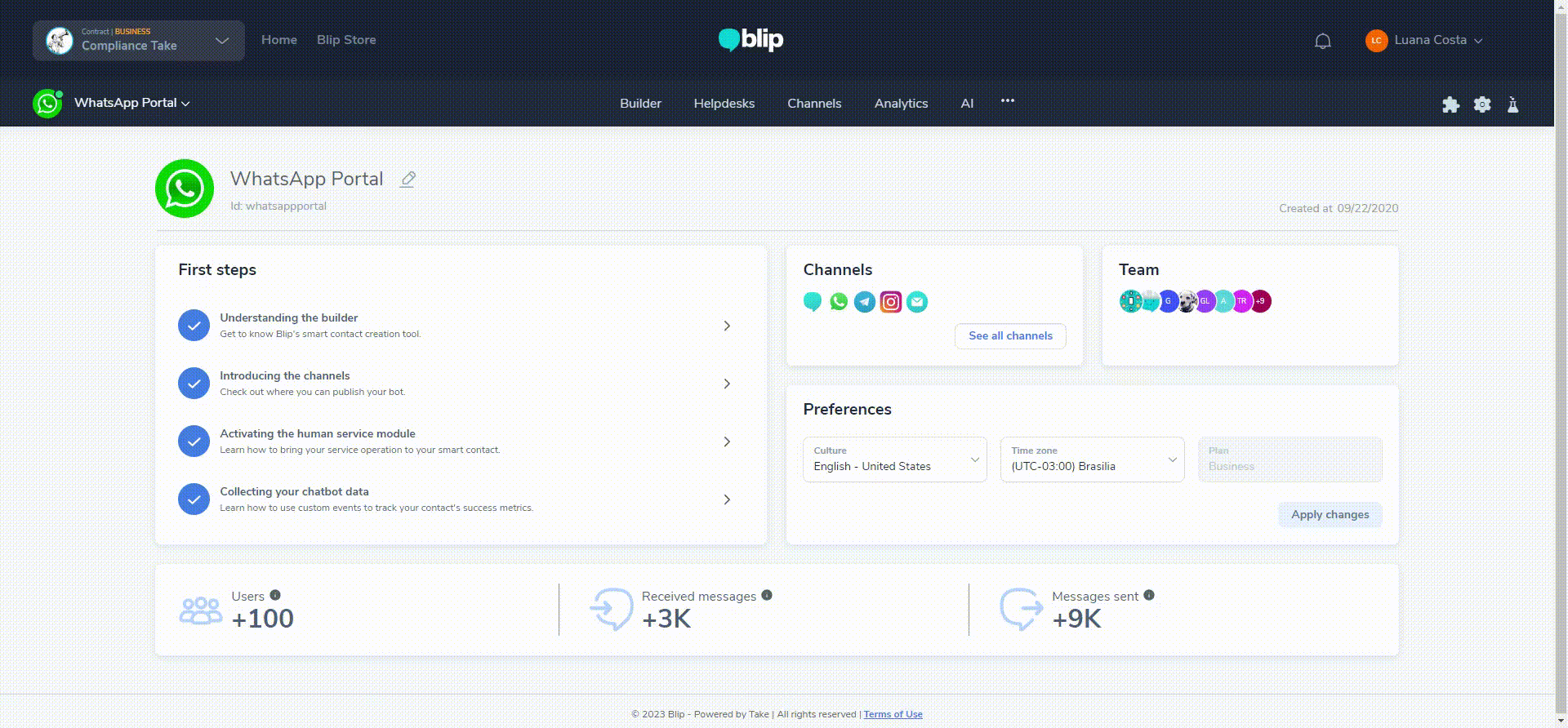1568x728 pixels.
Task: Toggle the Introducing the channels checkmark
Action: (x=194, y=383)
